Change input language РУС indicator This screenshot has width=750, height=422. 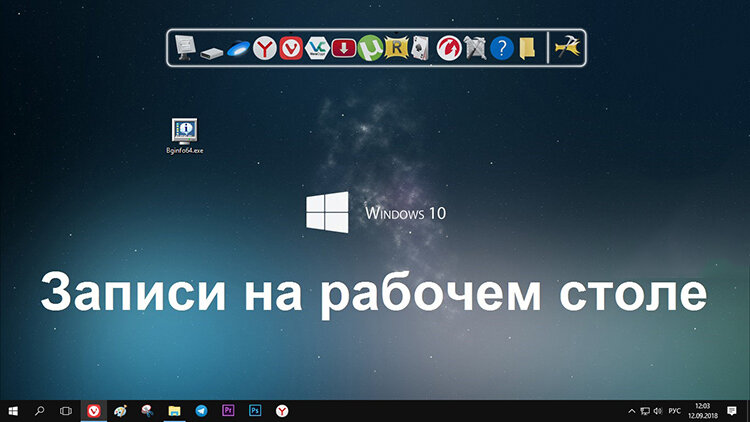pyautogui.click(x=674, y=411)
